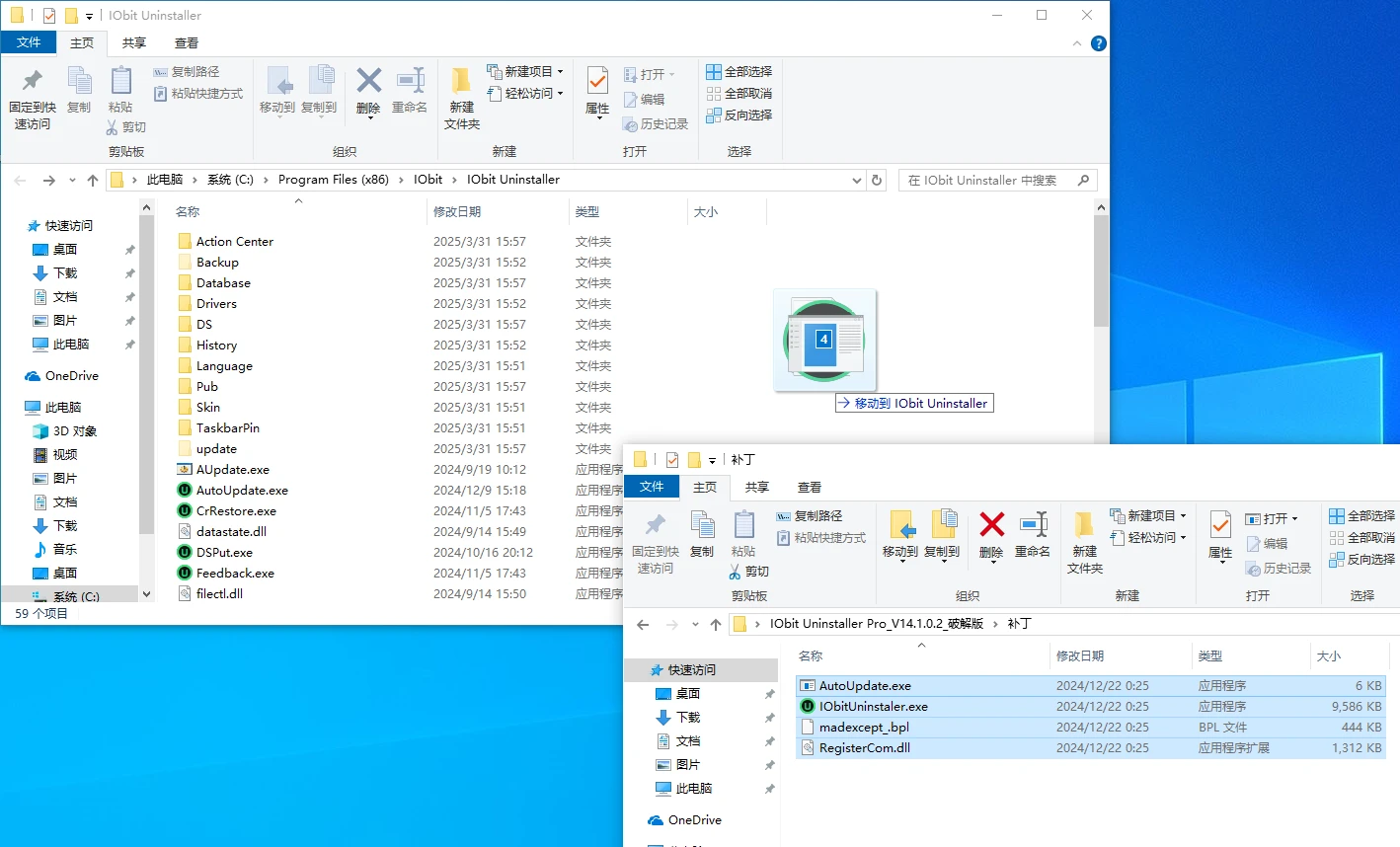Click 删除 red X in IObit Uninstaller window

click(x=368, y=92)
